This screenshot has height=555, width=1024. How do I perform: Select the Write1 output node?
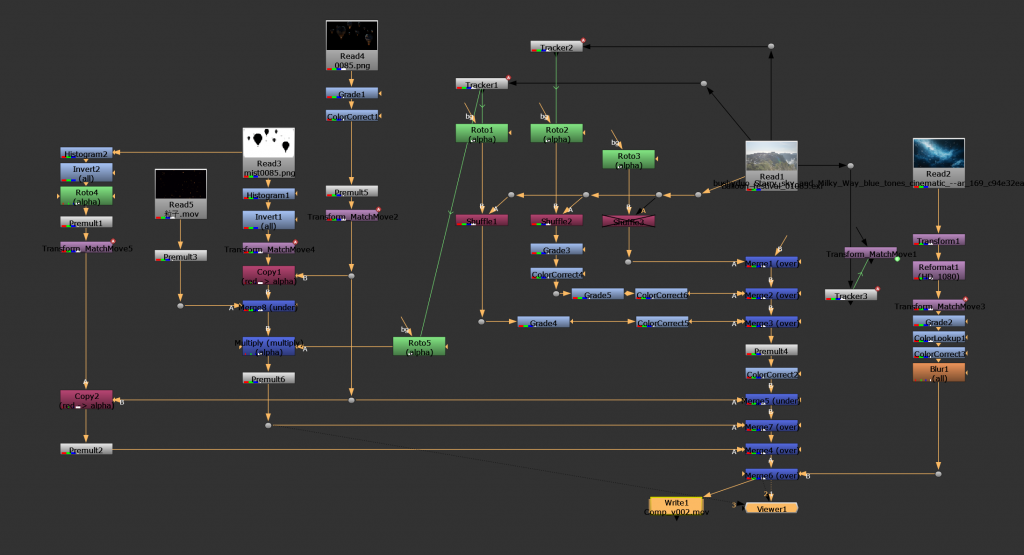pos(675,505)
